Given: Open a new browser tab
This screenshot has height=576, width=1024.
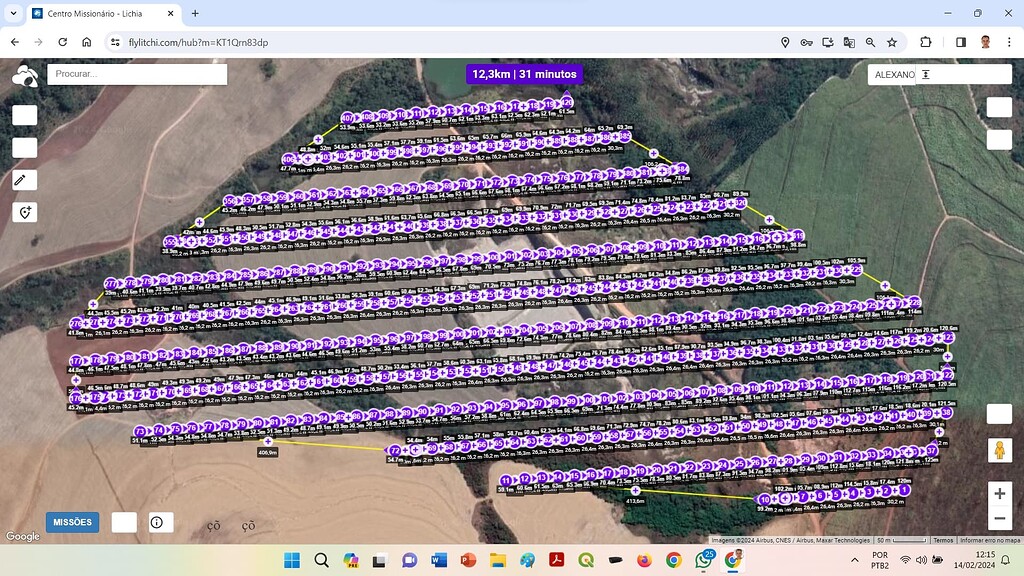Looking at the screenshot, I should (195, 14).
